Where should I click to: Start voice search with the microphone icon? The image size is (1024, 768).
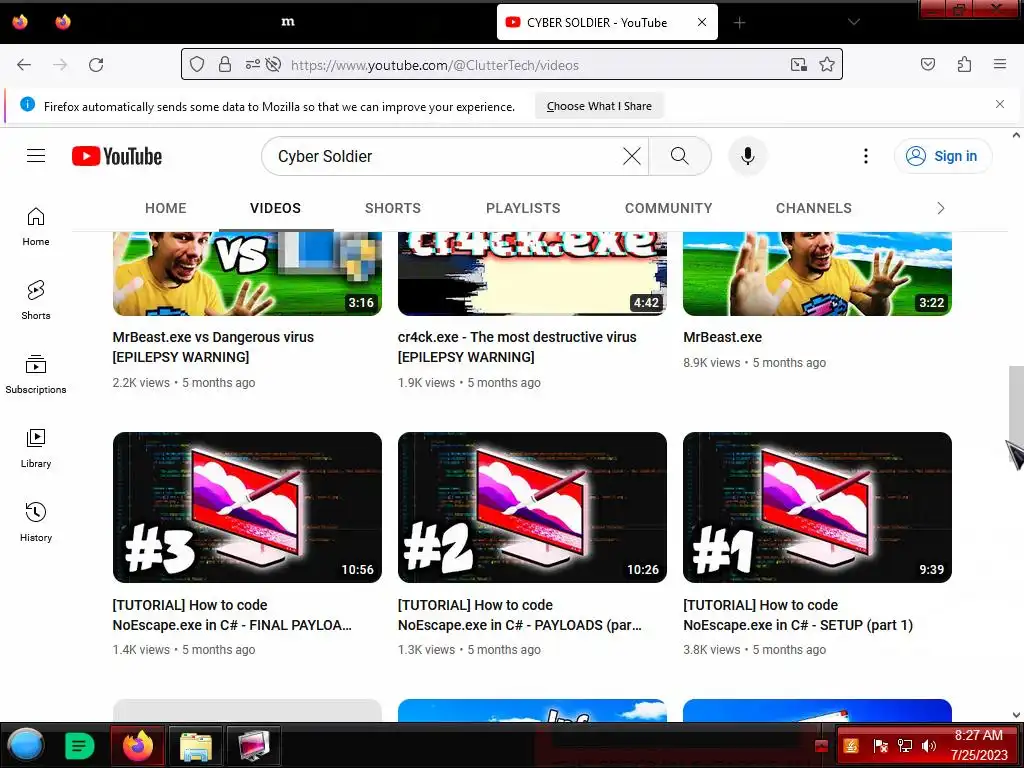click(748, 156)
